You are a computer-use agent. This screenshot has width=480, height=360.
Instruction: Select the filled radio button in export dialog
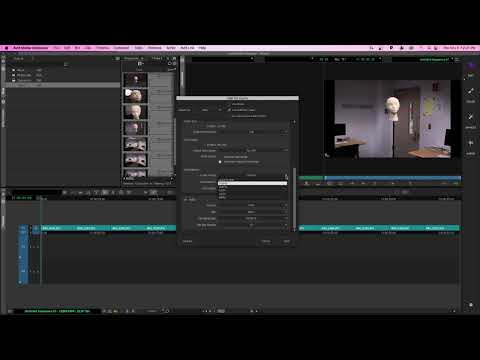click(220, 162)
